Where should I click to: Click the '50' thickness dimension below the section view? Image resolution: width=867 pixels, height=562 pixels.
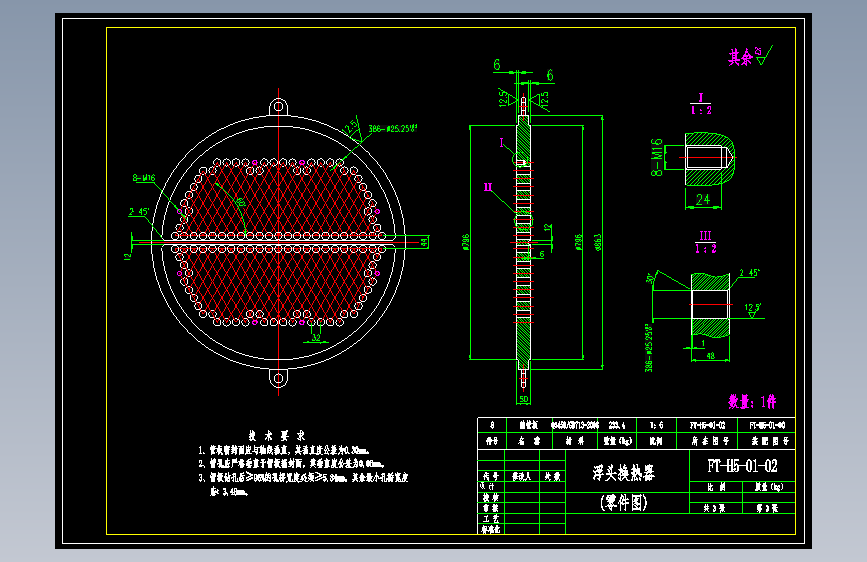click(524, 399)
